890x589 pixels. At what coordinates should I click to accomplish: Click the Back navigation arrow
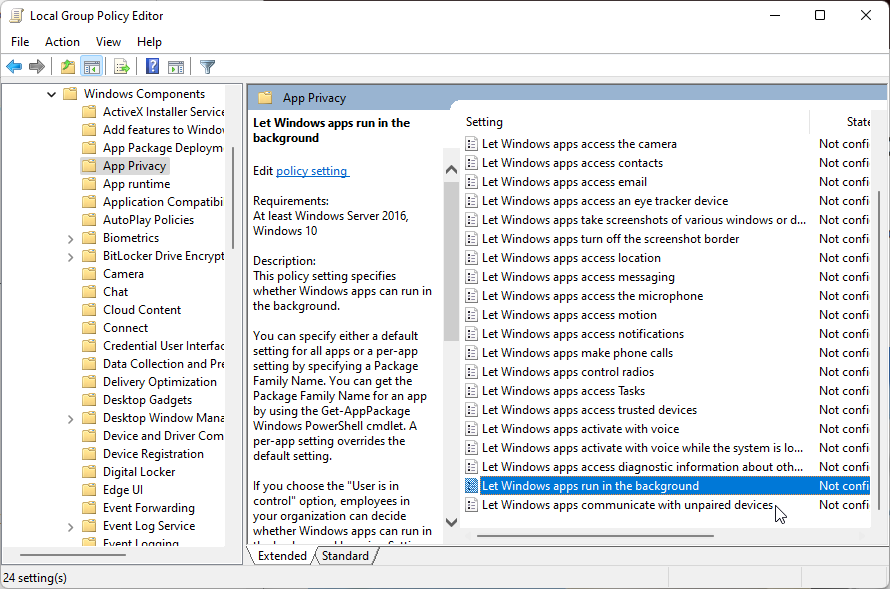coord(14,66)
